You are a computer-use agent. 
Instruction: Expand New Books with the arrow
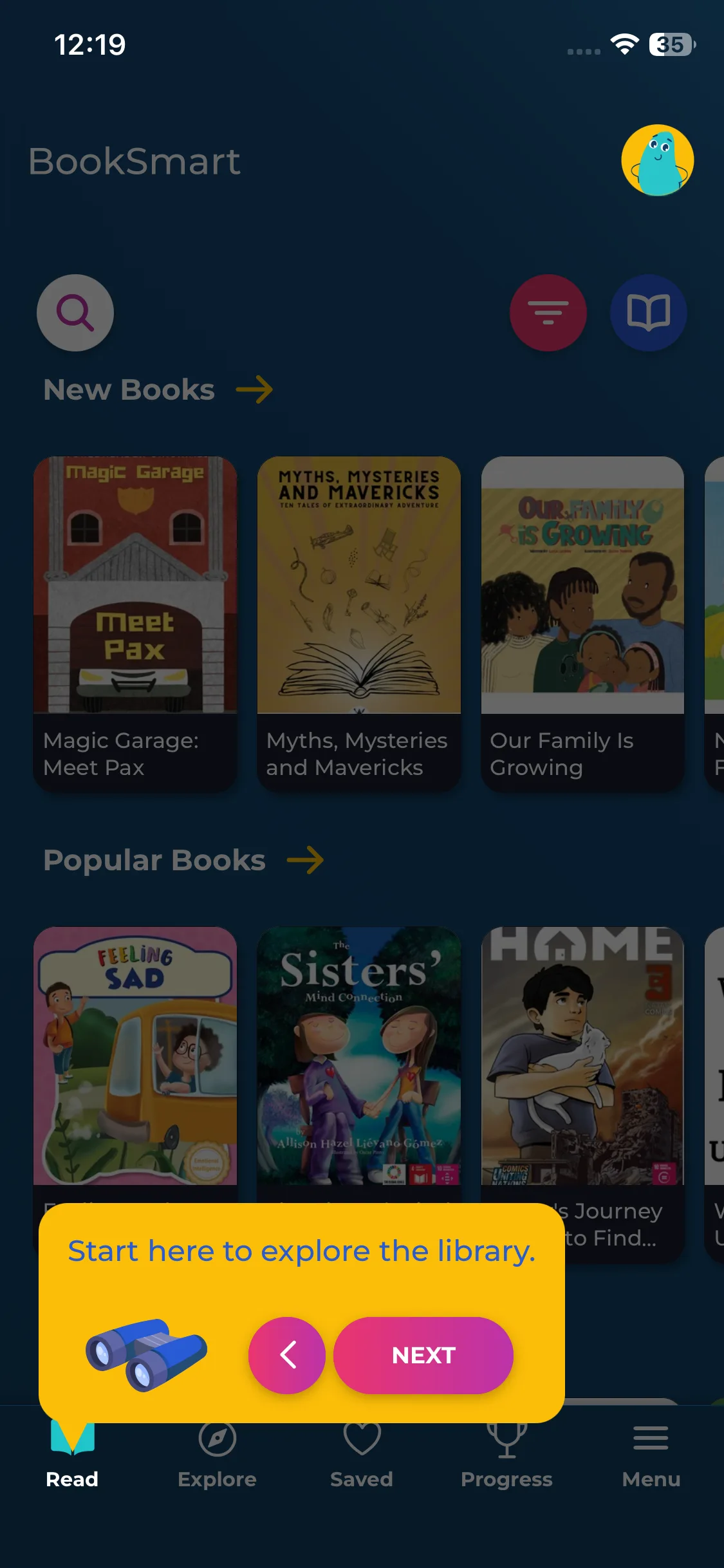[x=254, y=389]
